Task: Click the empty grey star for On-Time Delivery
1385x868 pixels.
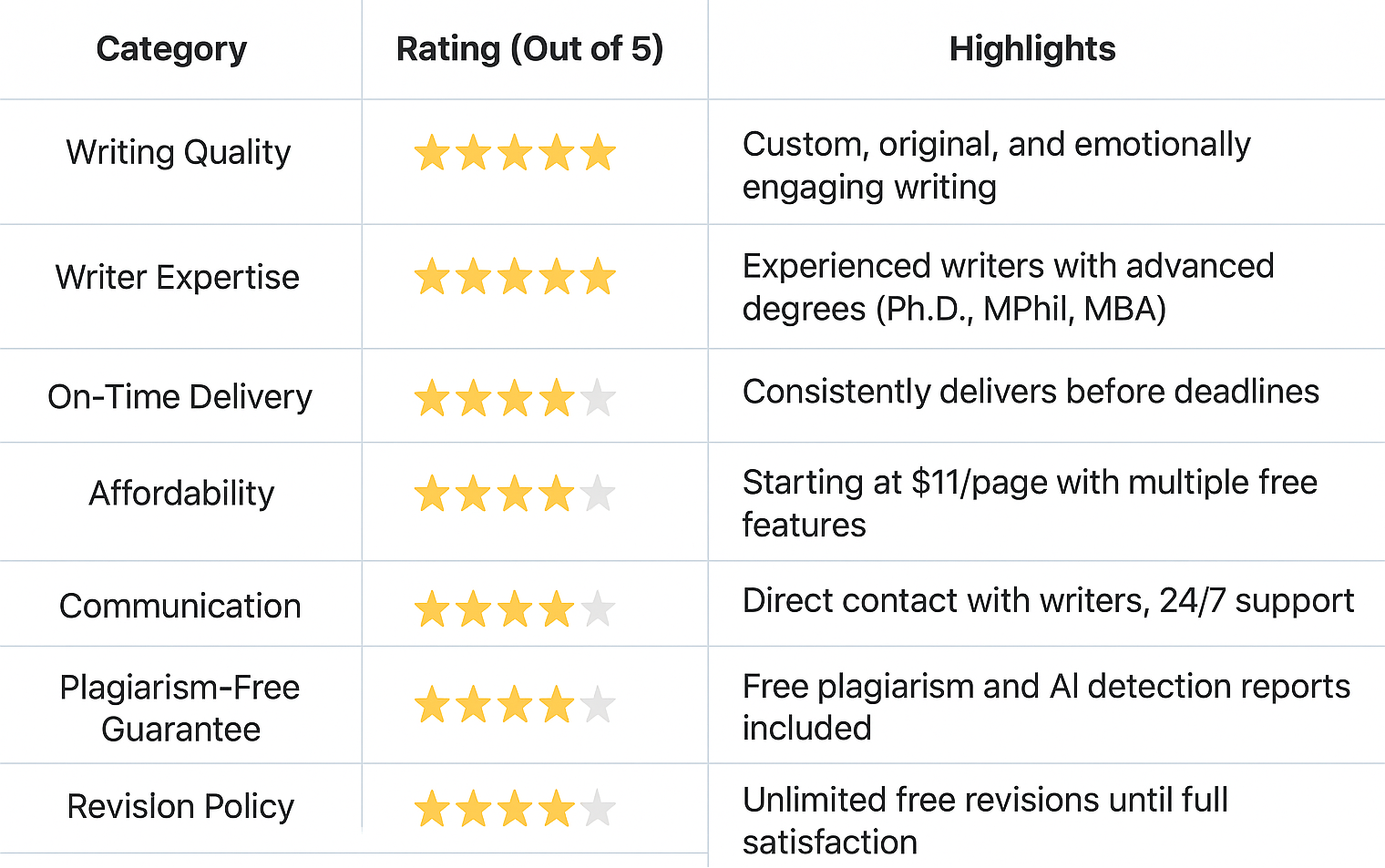Action: (598, 399)
